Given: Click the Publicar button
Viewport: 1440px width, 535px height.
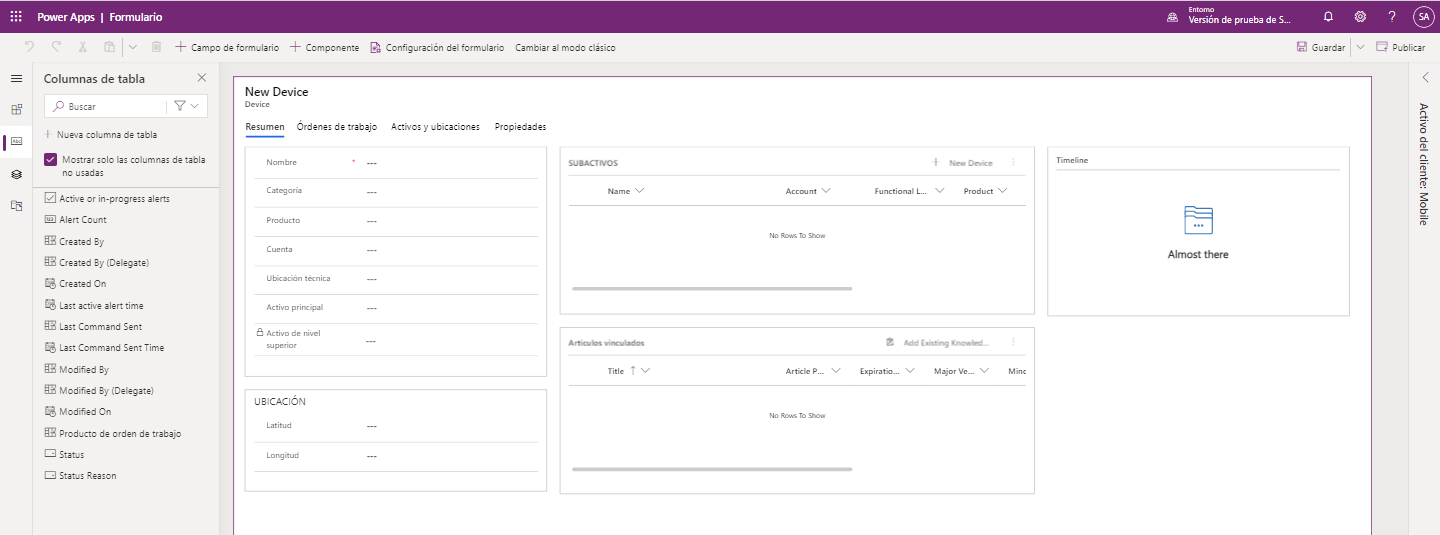Looking at the screenshot, I should coord(1400,47).
